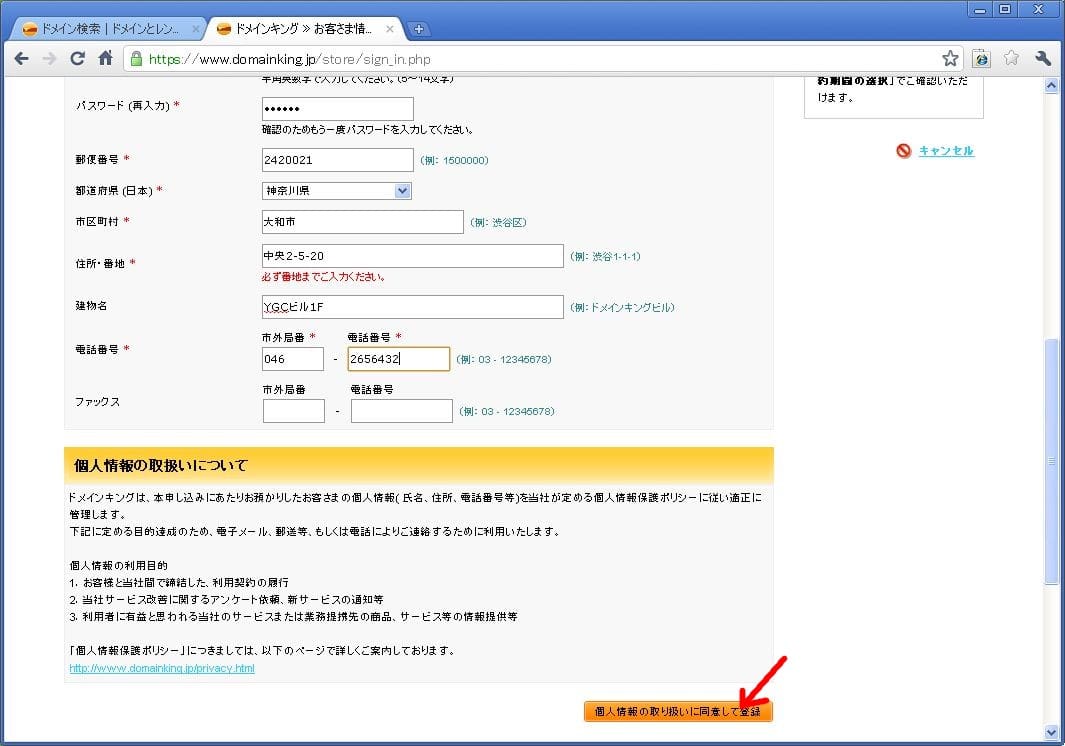
Task: Open the domainking privacy.html link
Action: [x=162, y=668]
